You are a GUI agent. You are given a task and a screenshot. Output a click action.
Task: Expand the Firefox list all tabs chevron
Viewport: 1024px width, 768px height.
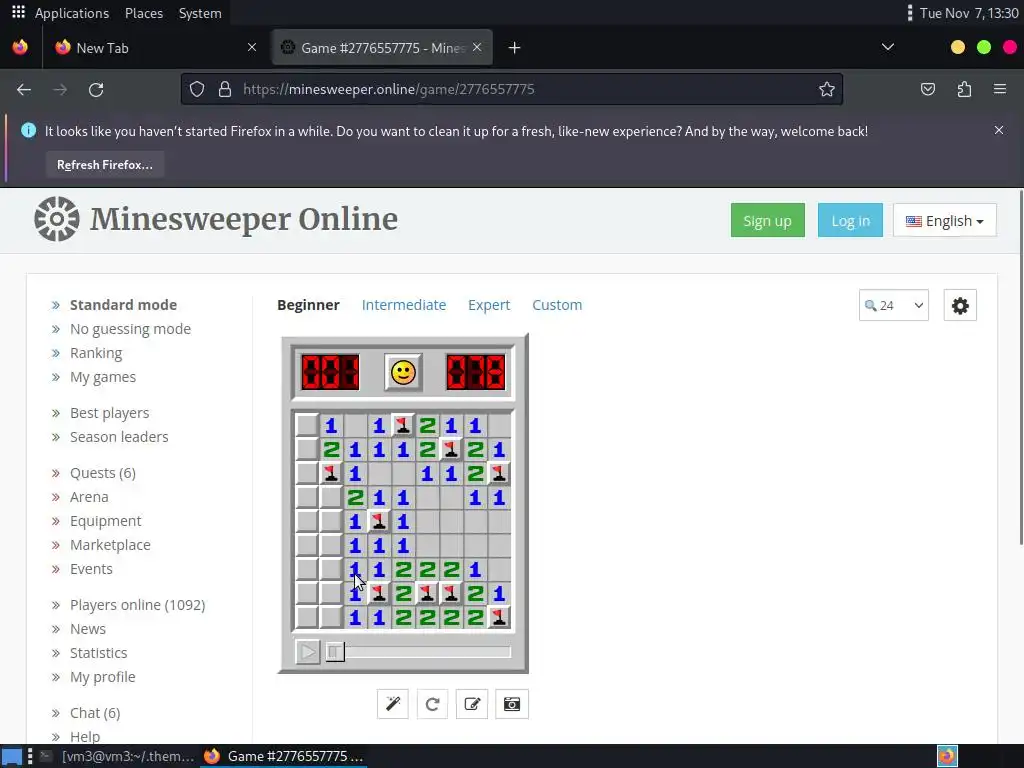tap(888, 47)
